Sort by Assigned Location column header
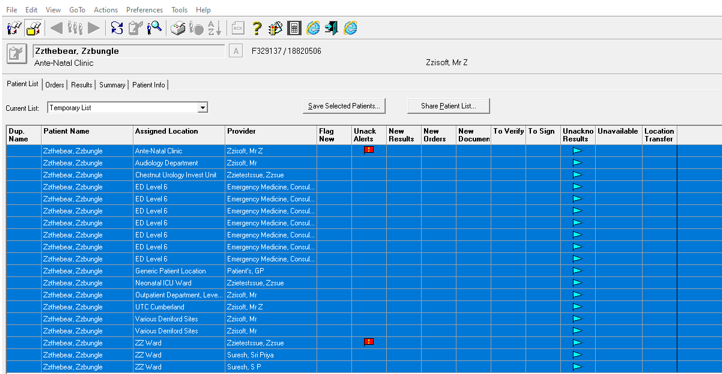This screenshot has height=374, width=722. 179,135
